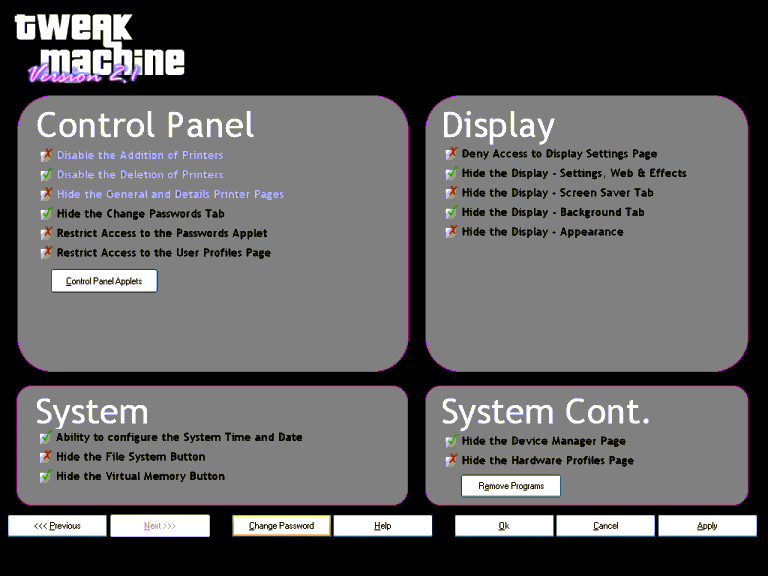Uncheck Hide the Display Background Tab
The width and height of the screenshot is (768, 576).
451,212
